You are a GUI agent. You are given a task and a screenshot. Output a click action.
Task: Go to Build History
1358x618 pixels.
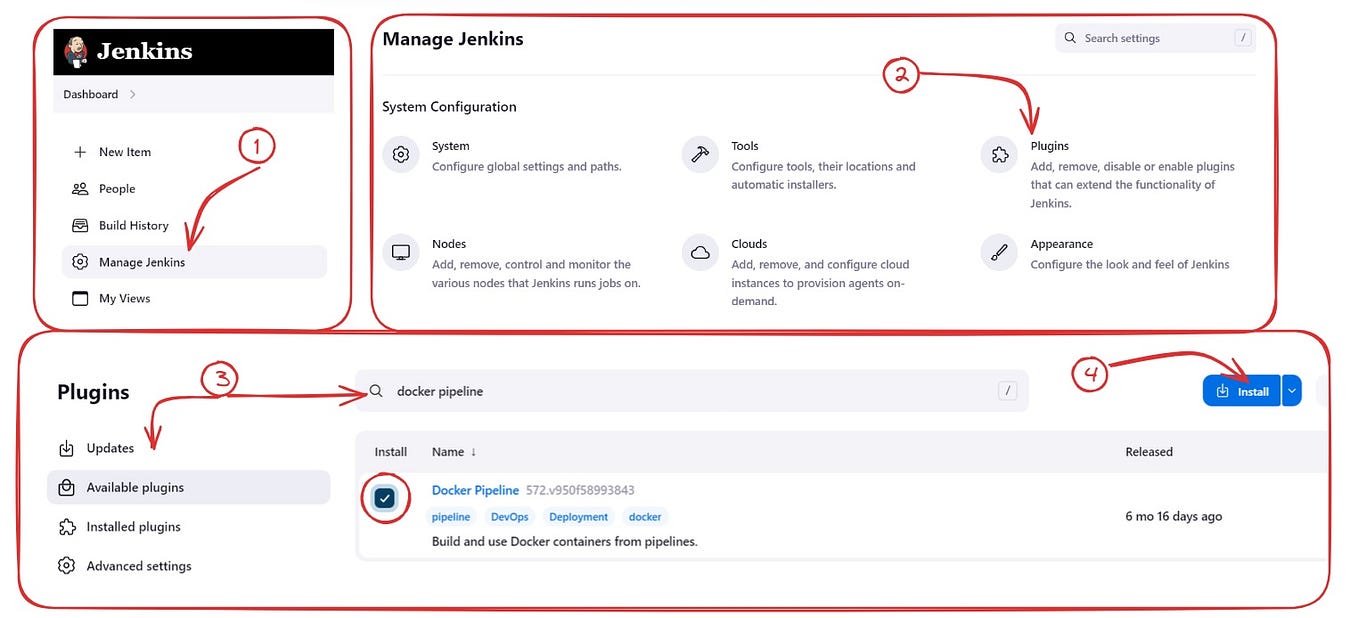pyautogui.click(x=132, y=225)
